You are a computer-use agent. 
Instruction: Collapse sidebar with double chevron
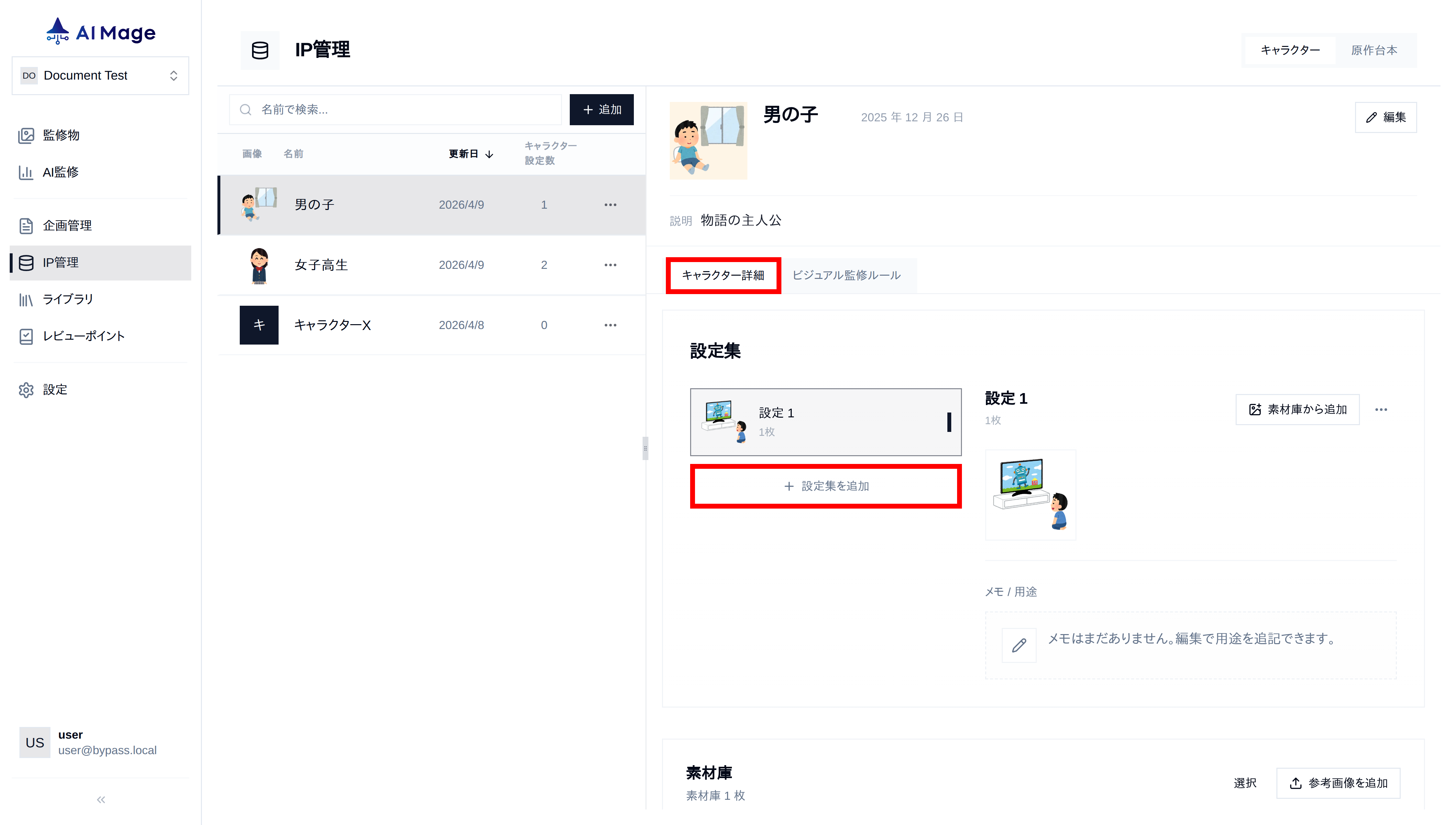point(101,799)
